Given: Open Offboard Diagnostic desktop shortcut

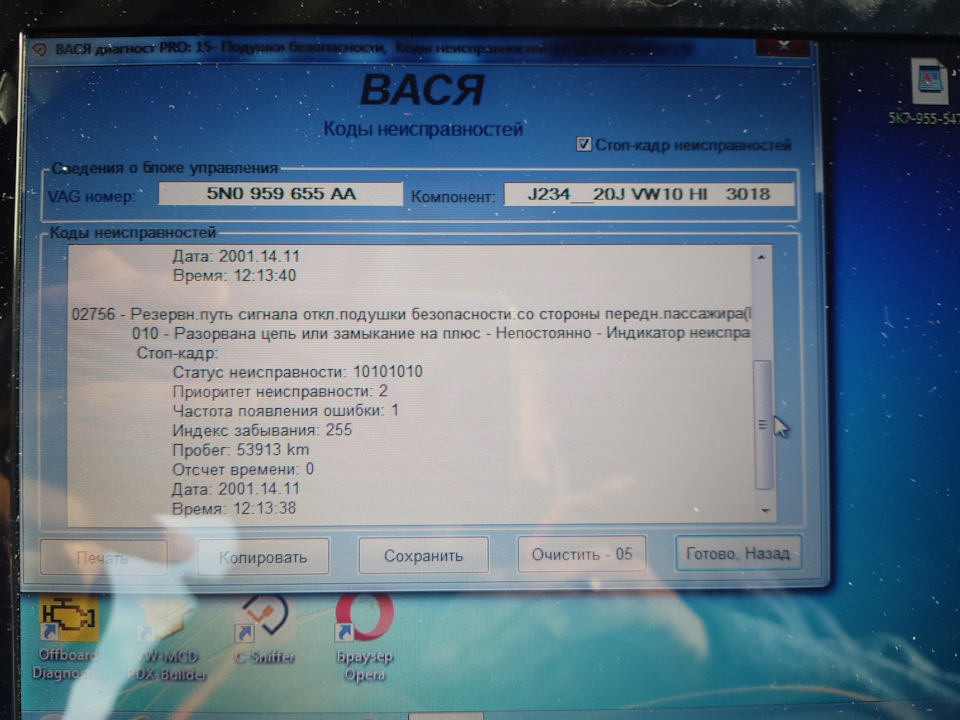Looking at the screenshot, I should click(67, 637).
